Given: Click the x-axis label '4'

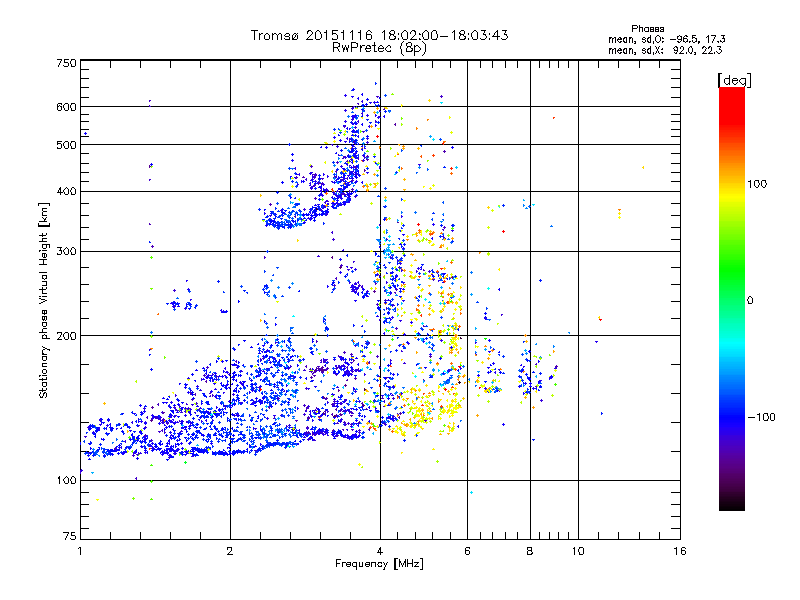Looking at the screenshot, I should pyautogui.click(x=380, y=551).
